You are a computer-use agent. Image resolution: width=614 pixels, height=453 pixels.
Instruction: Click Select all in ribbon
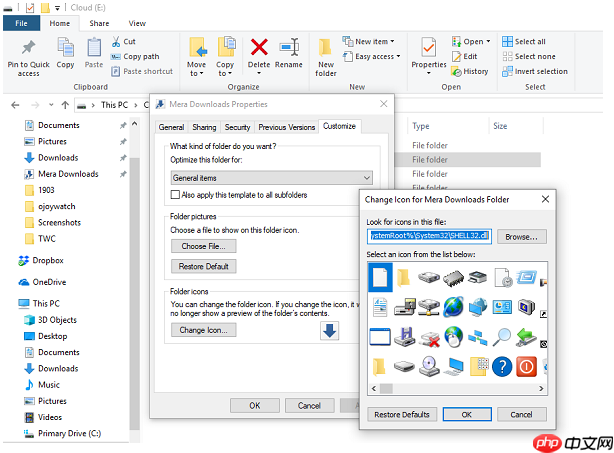[x=524, y=42]
